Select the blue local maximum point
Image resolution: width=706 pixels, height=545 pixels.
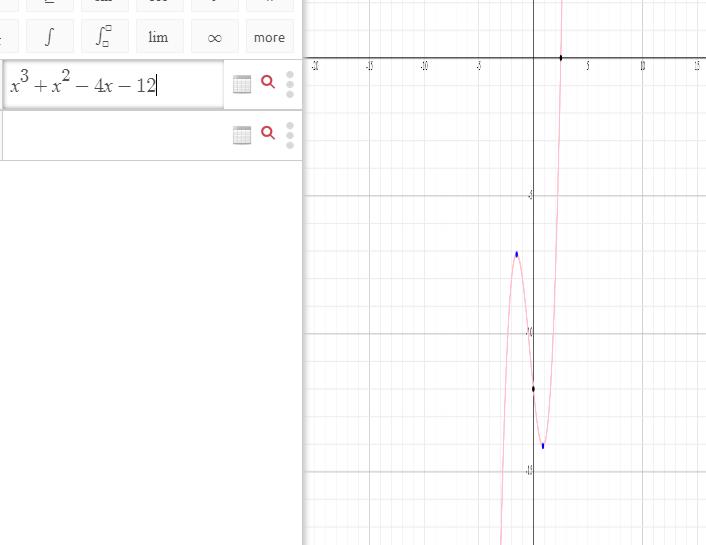(x=516, y=254)
